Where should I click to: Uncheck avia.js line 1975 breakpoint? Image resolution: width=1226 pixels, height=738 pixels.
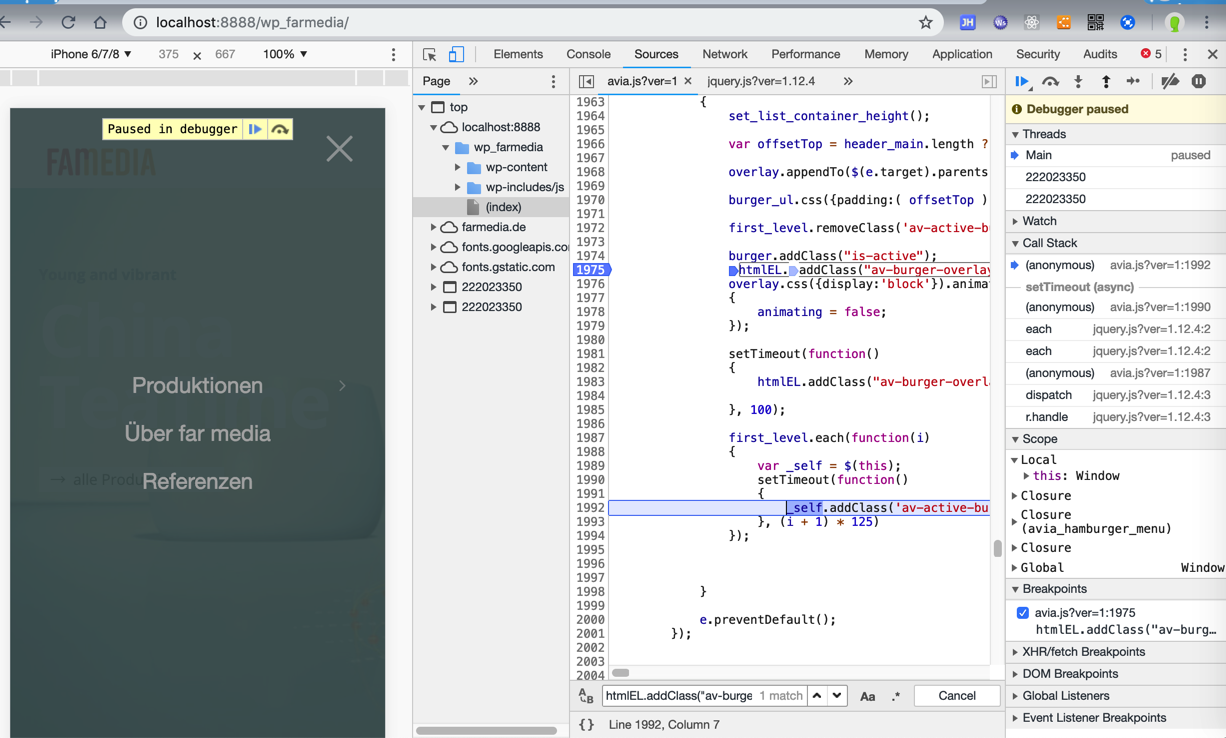1022,613
